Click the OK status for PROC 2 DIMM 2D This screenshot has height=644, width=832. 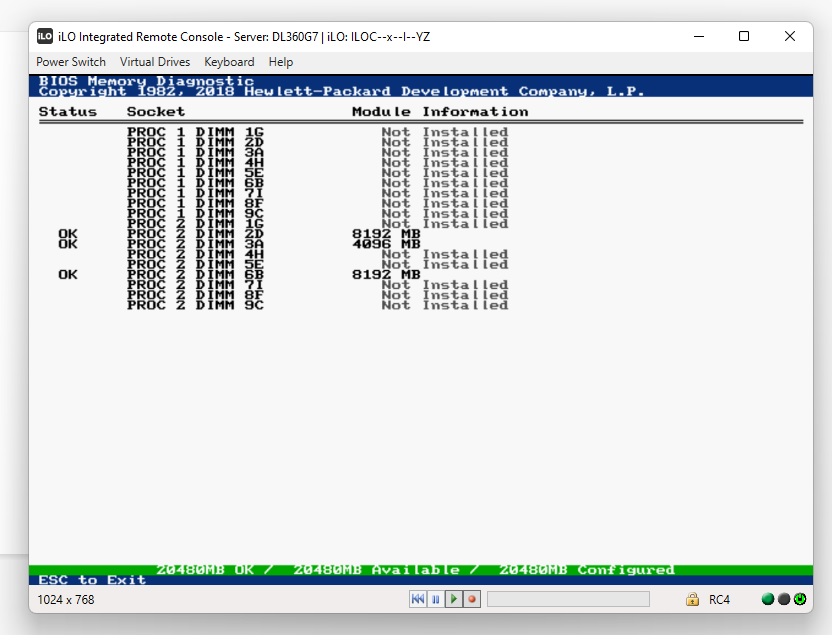(x=68, y=233)
